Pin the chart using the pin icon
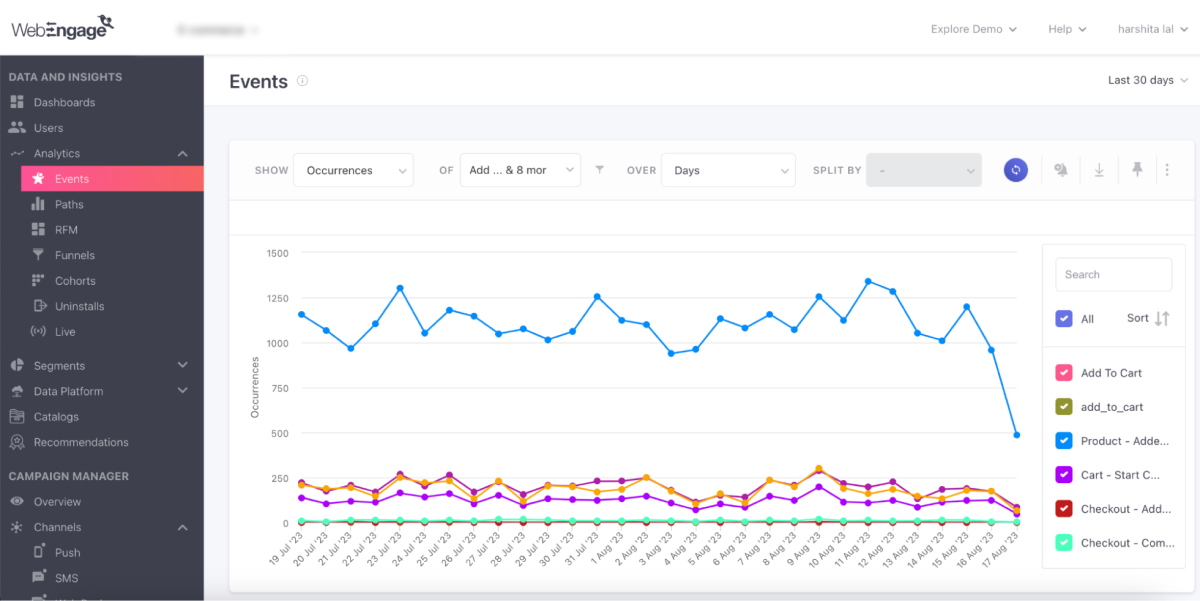The width and height of the screenshot is (1200, 601). 1137,170
